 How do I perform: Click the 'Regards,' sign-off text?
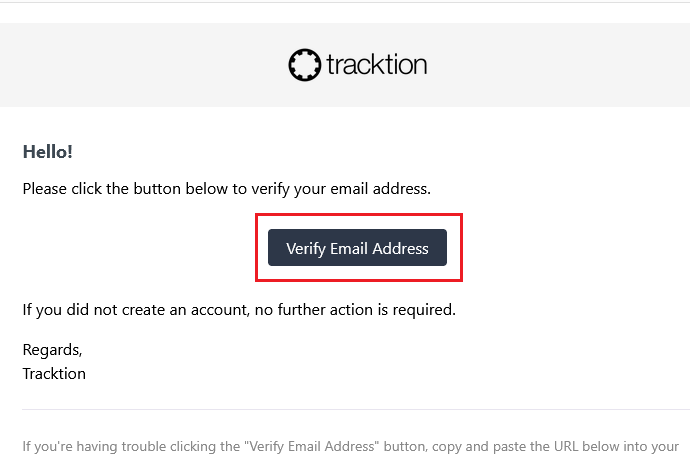point(52,350)
